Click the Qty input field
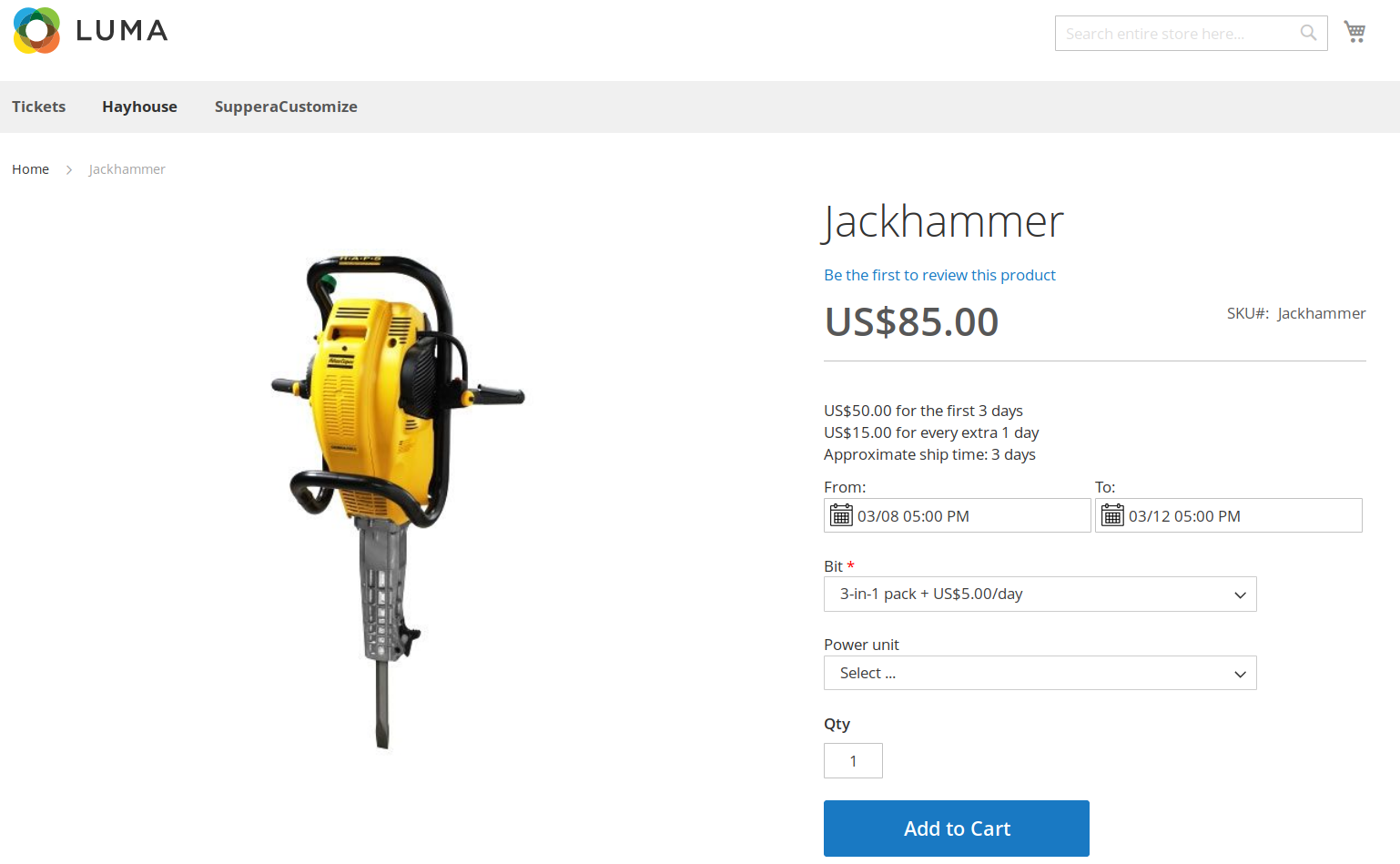 (853, 760)
